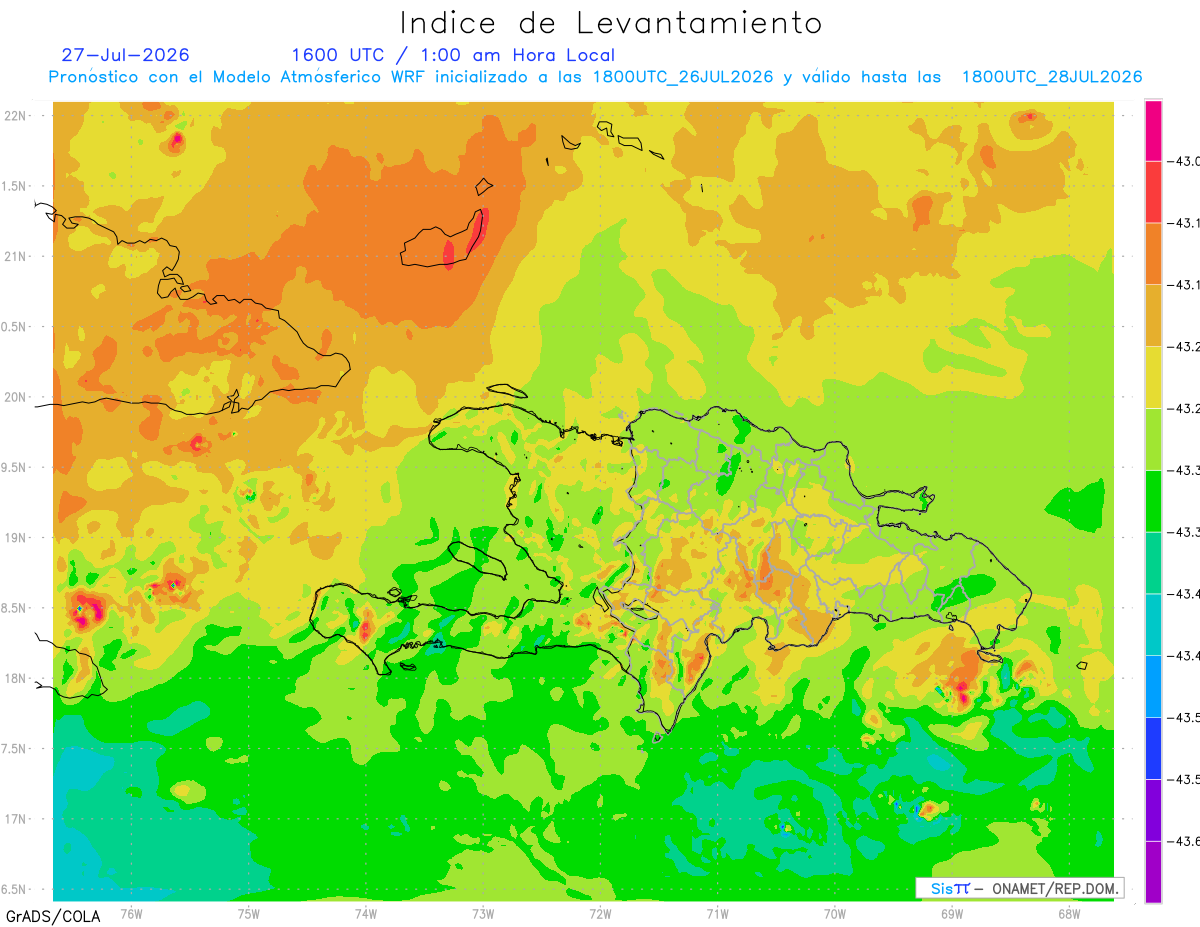
Task: Click the 73W longitude axis label
Action: point(483,913)
